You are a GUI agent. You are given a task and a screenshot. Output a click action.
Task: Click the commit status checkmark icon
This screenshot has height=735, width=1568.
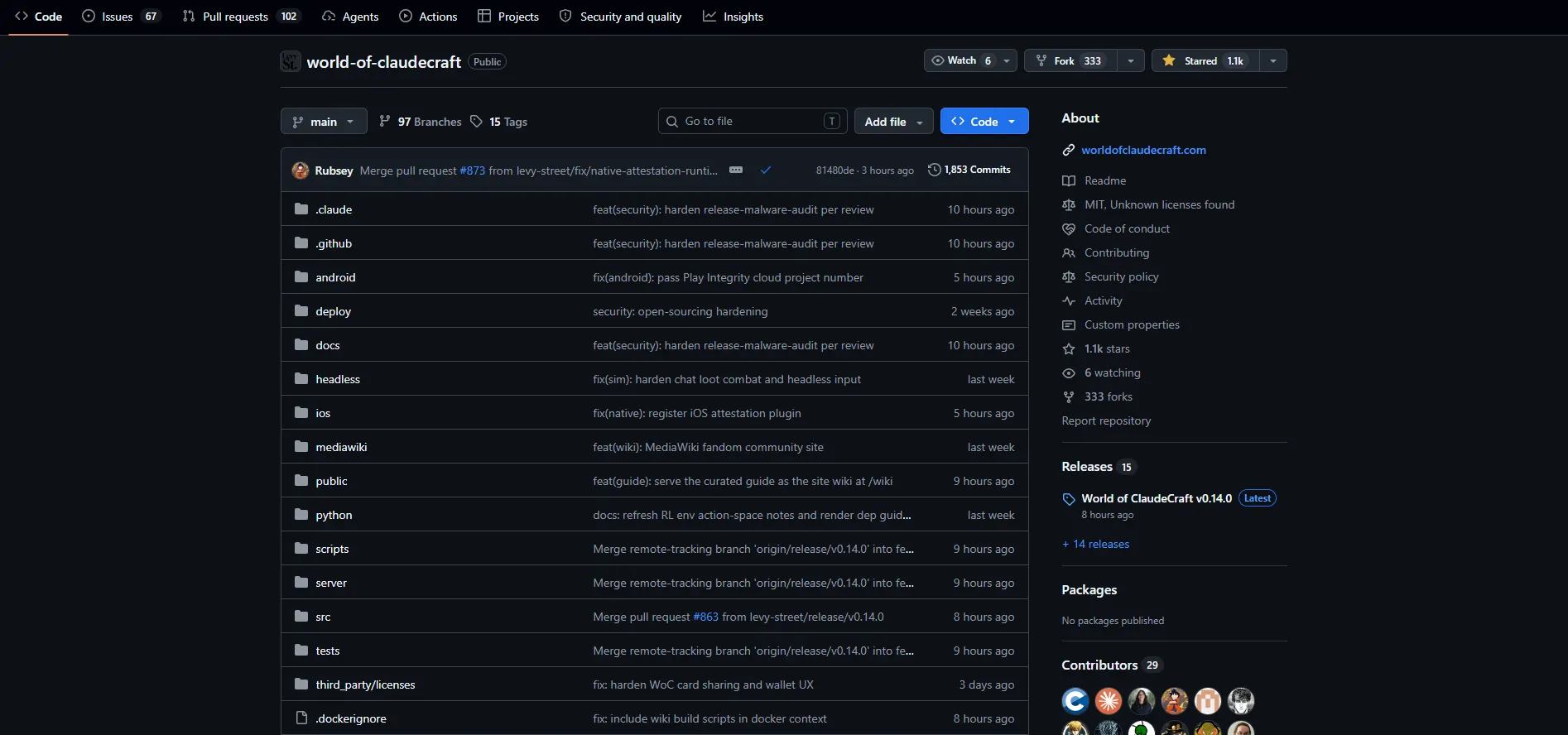(766, 170)
